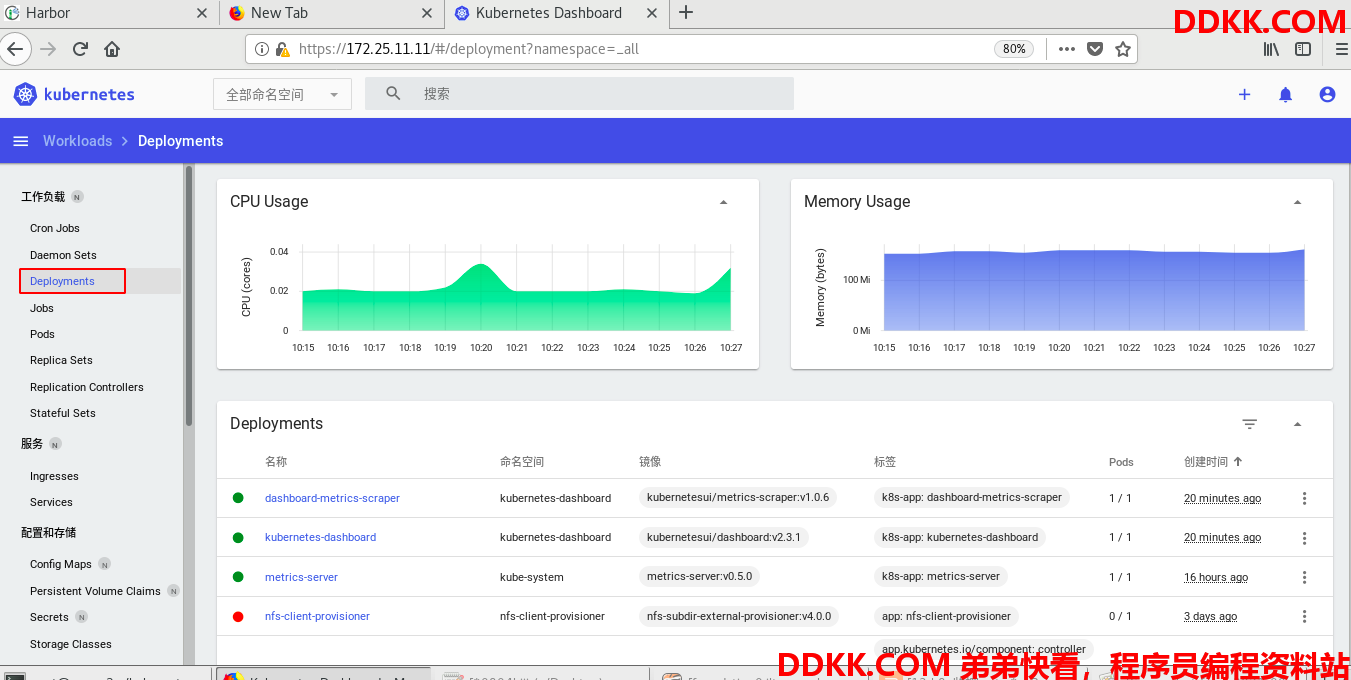Close the Harbor tab
This screenshot has width=1351, height=680.
[201, 13]
